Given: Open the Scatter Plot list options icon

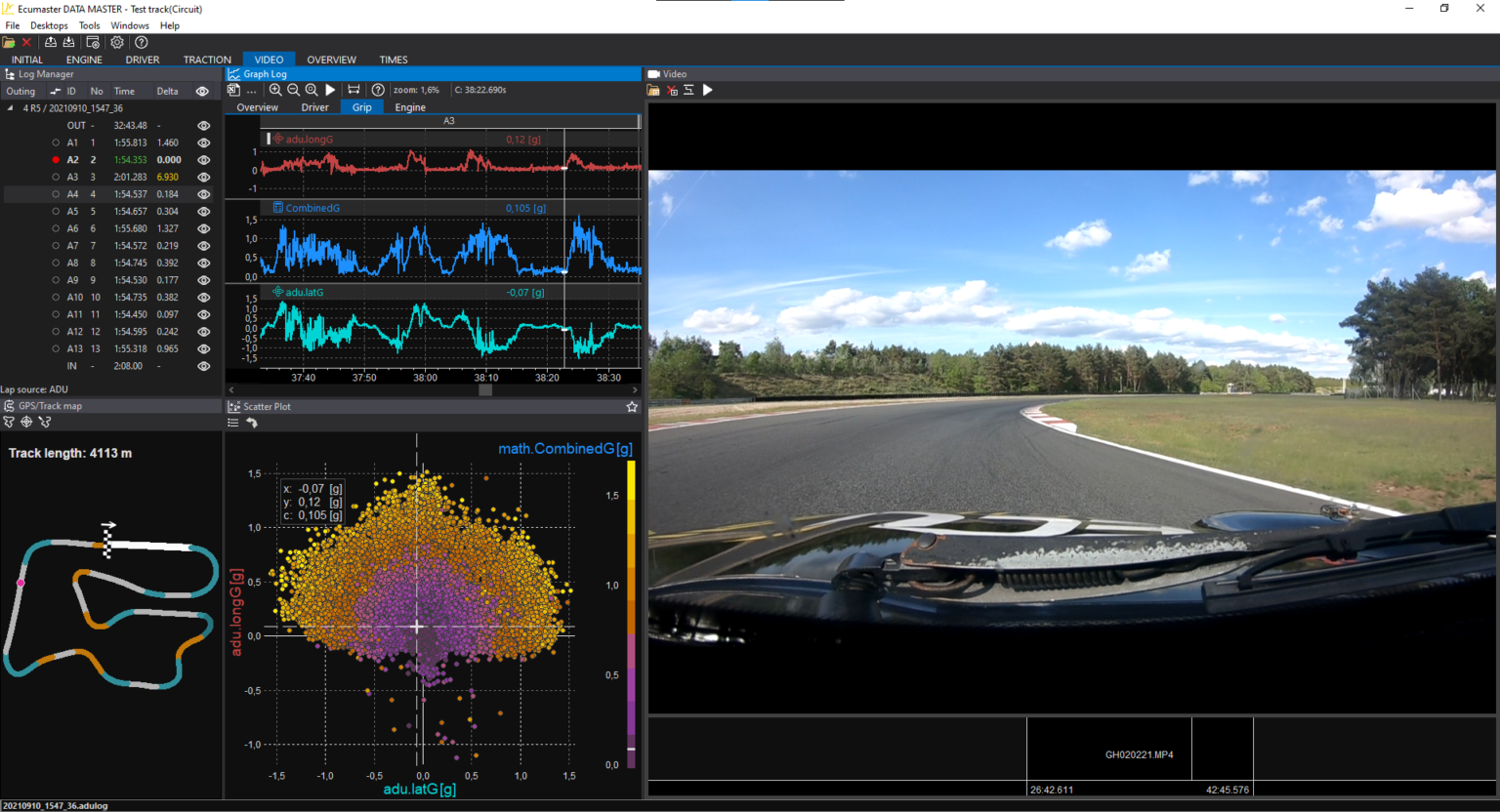Looking at the screenshot, I should (233, 423).
